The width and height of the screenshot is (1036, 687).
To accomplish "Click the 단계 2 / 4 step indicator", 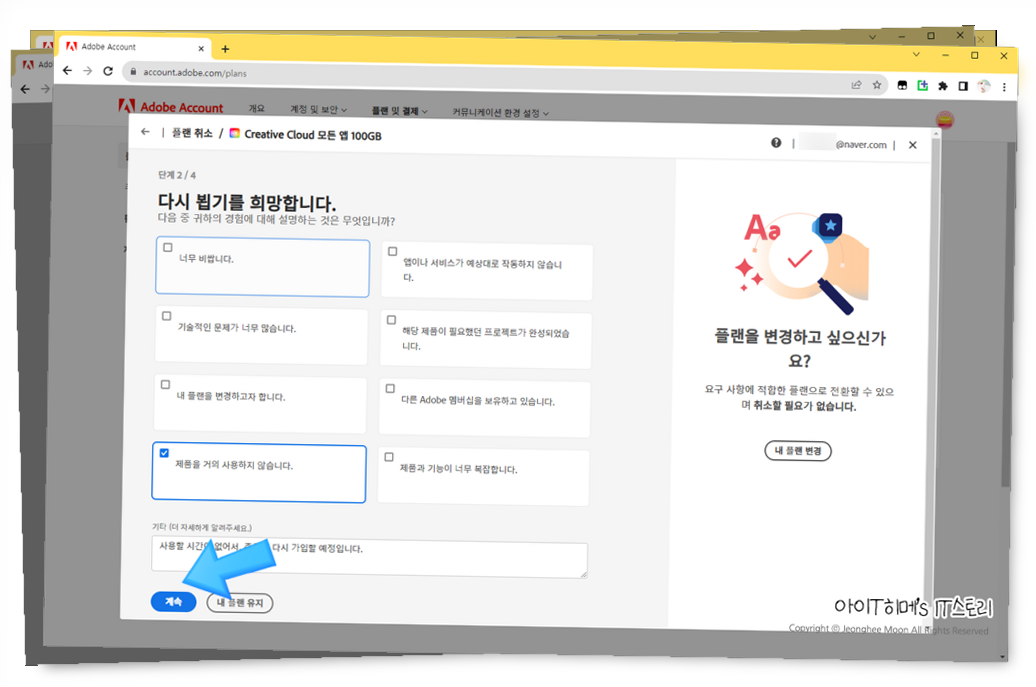I will (x=176, y=175).
